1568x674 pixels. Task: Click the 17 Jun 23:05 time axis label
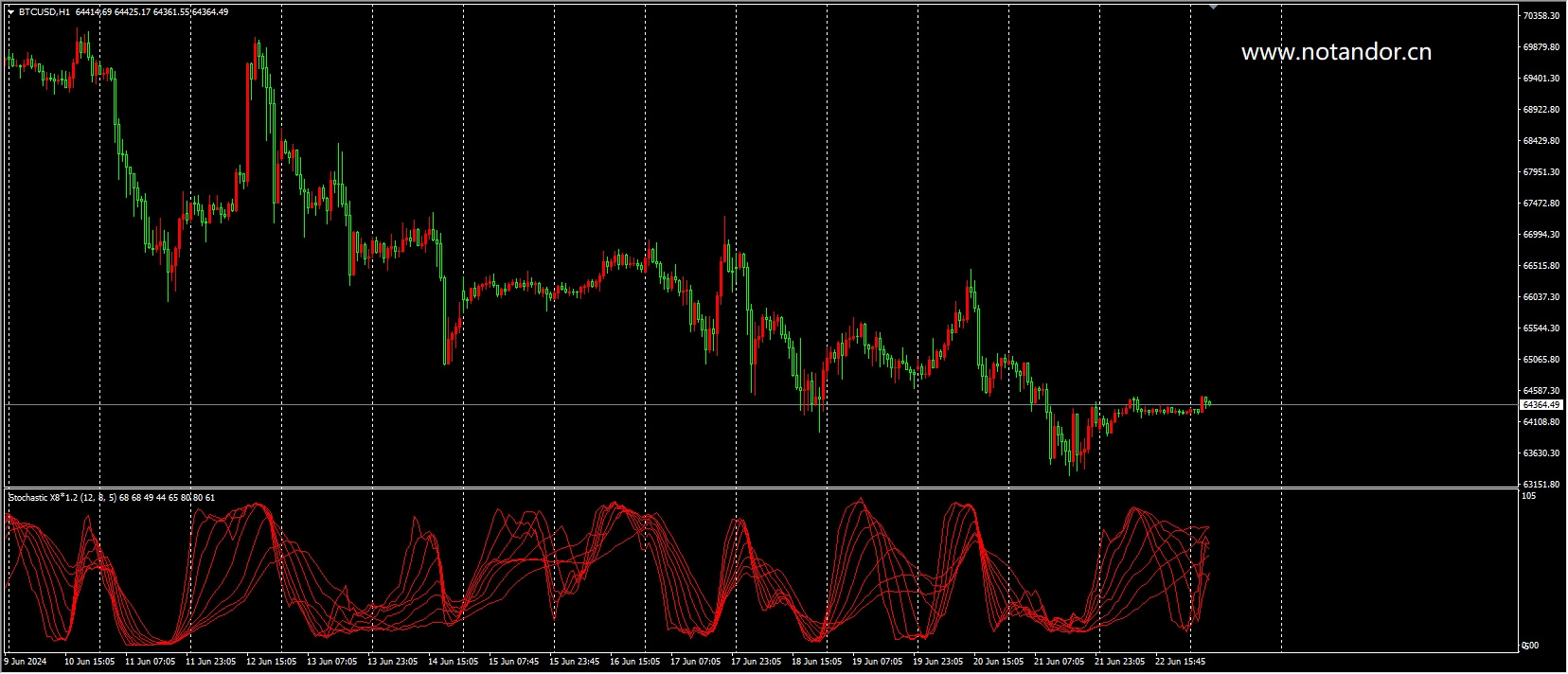point(757,662)
